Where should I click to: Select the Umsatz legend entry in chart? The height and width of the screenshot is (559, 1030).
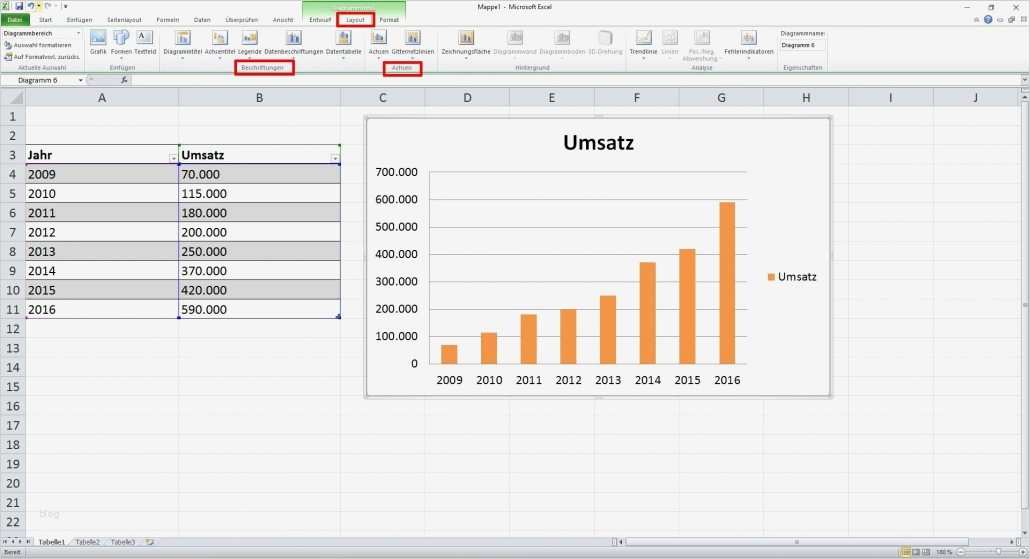click(792, 277)
